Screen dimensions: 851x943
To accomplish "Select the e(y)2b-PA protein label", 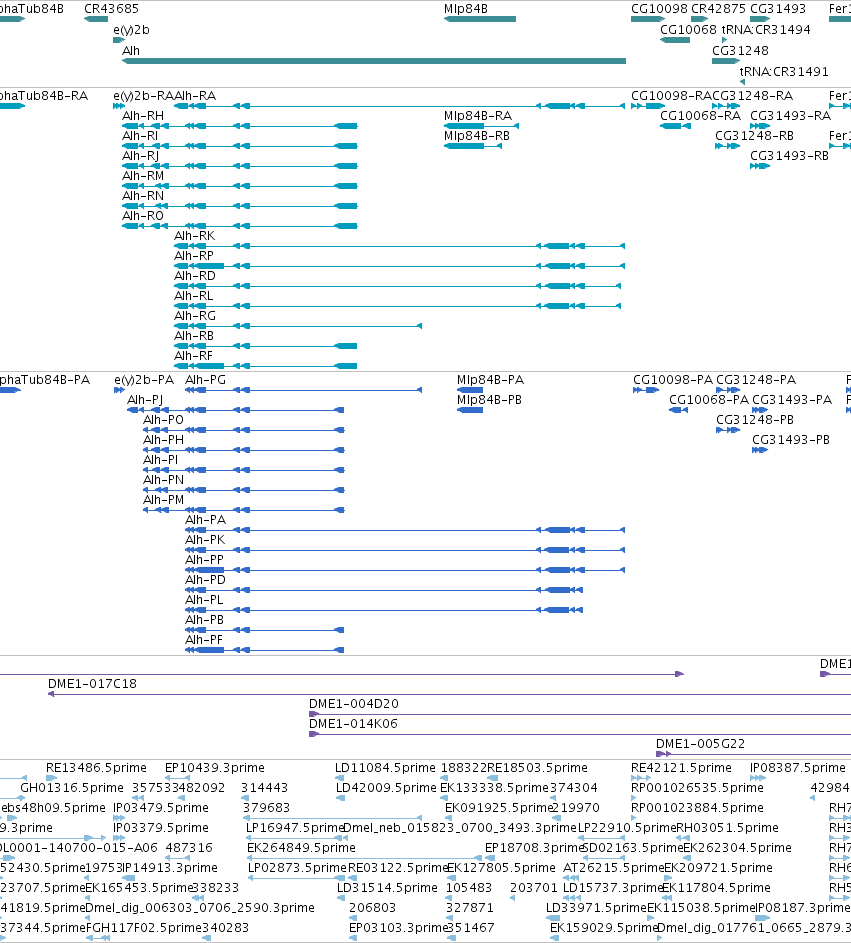I will coord(144,380).
